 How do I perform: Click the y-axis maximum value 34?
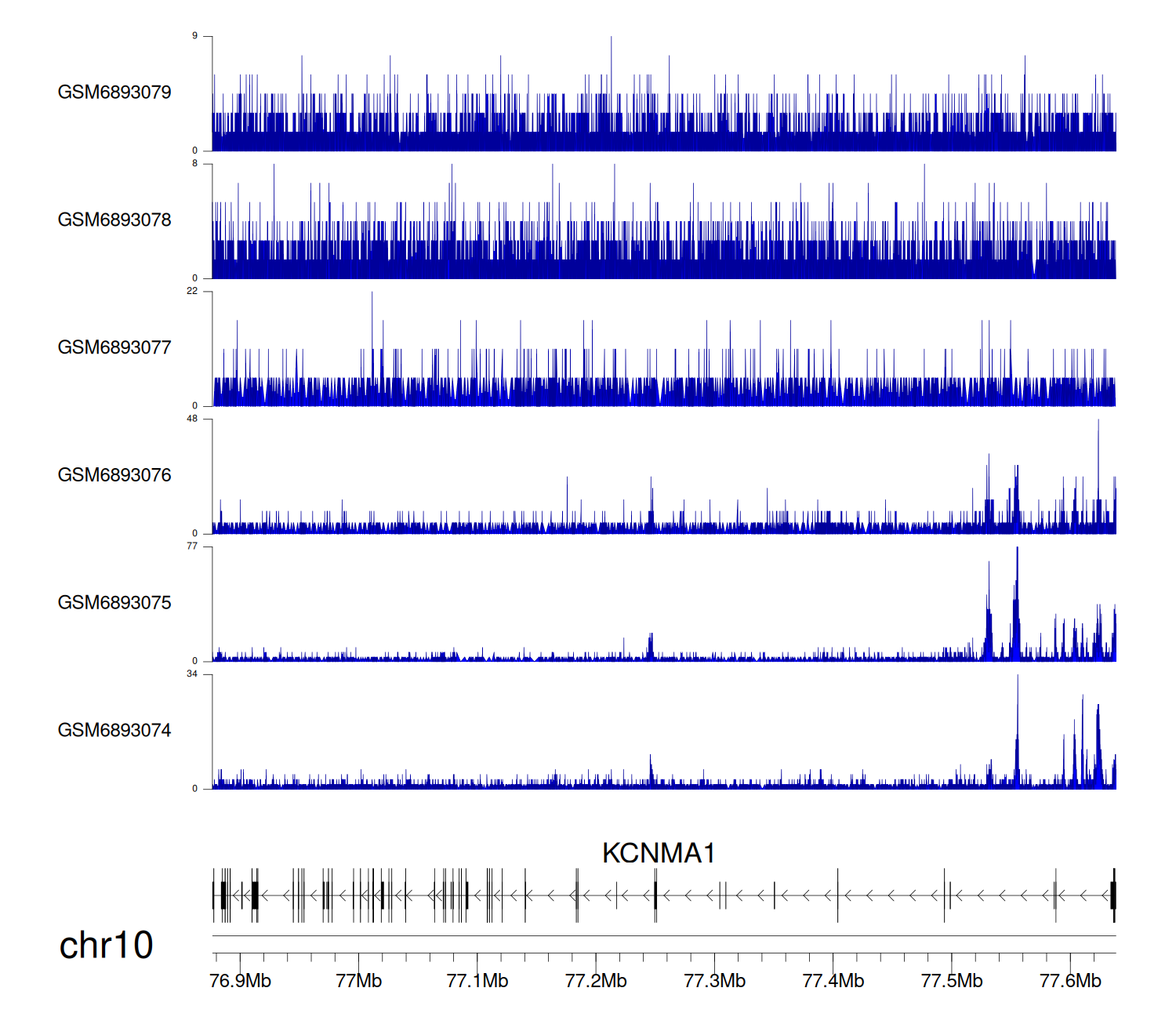pyautogui.click(x=192, y=674)
